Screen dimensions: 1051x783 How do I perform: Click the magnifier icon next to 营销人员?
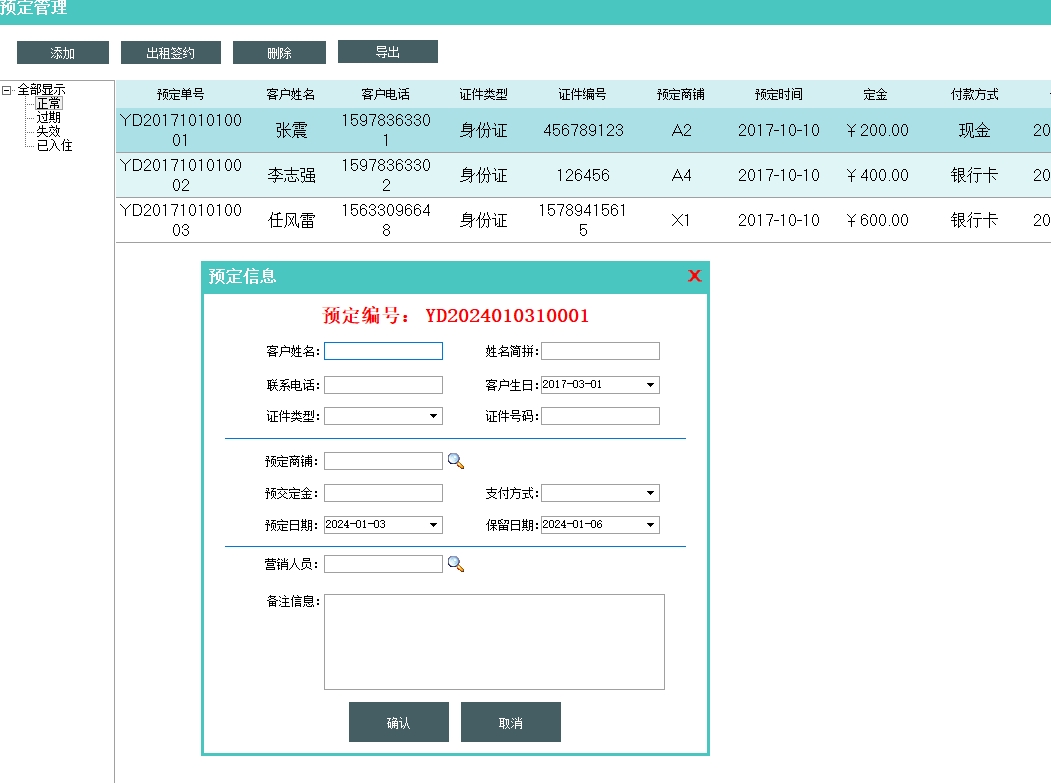pos(456,564)
